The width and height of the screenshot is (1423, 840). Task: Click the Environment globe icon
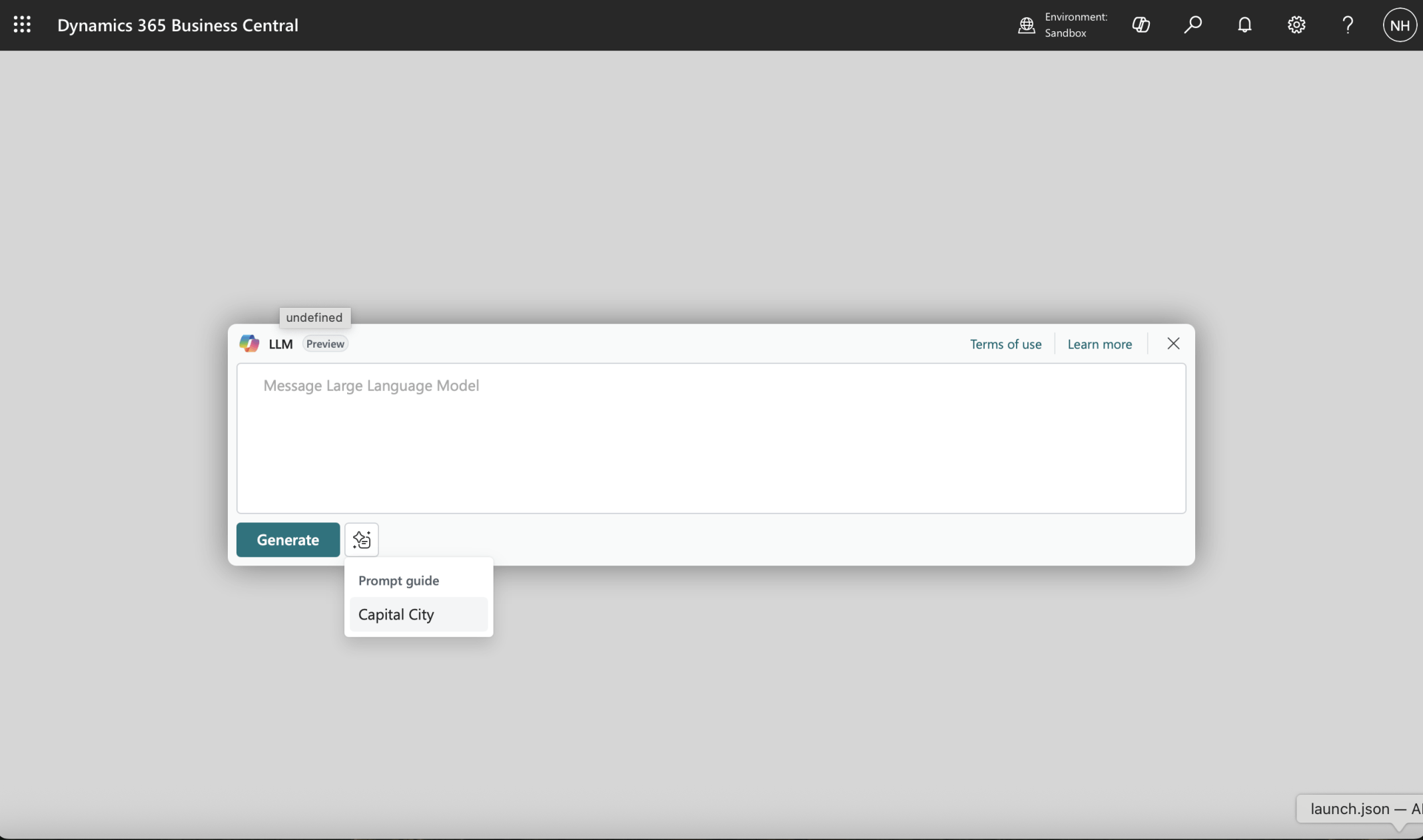1027,25
